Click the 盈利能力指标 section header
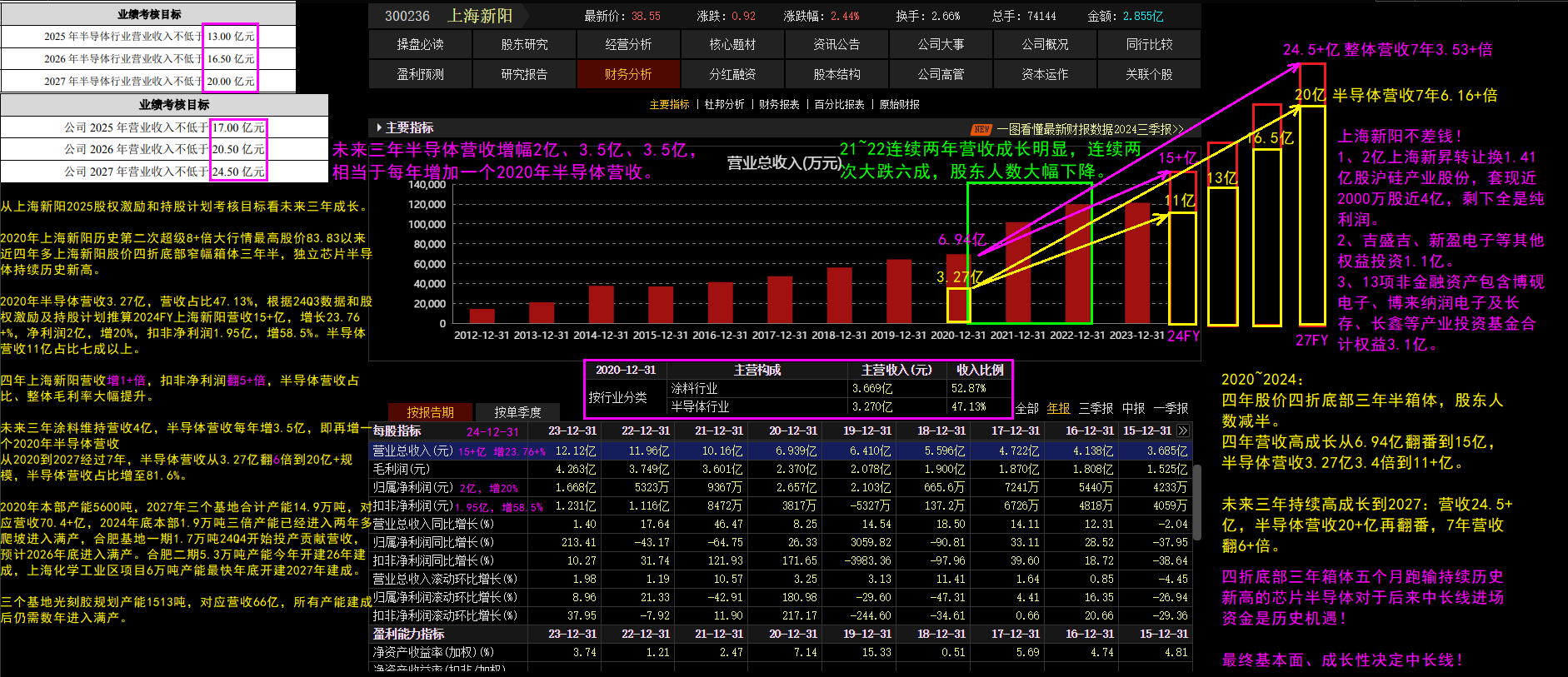This screenshot has height=677, width=1568. (408, 634)
